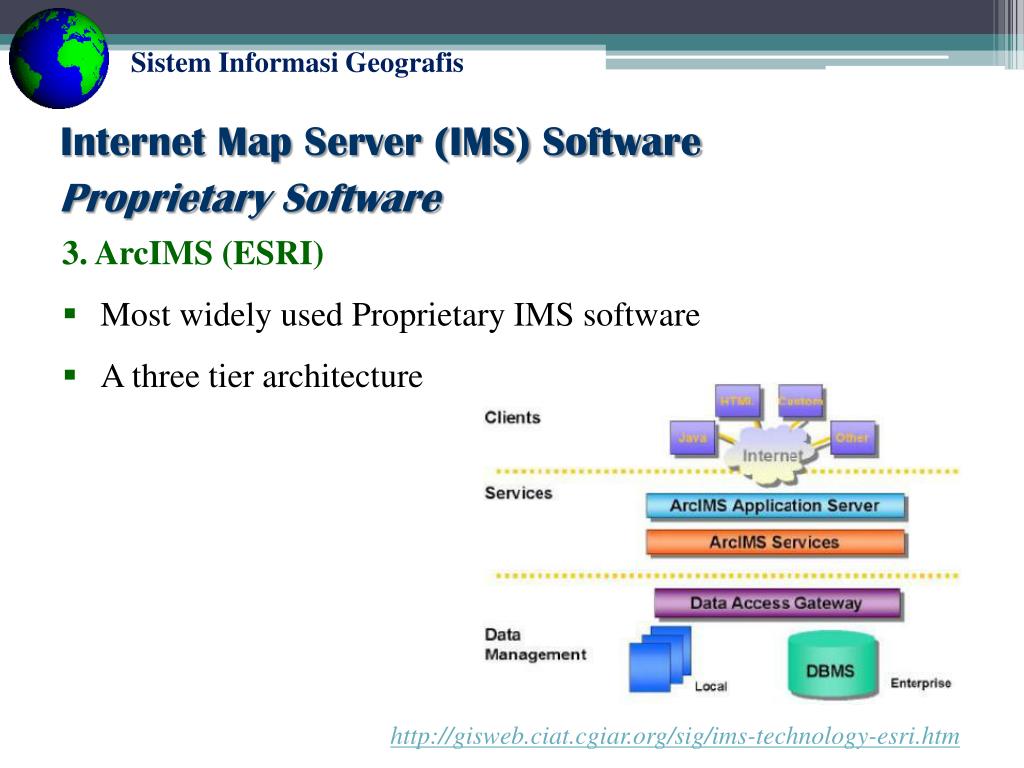The height and width of the screenshot is (768, 1024).
Task: Click the ArcIMS Application Server bar
Action: [x=775, y=506]
